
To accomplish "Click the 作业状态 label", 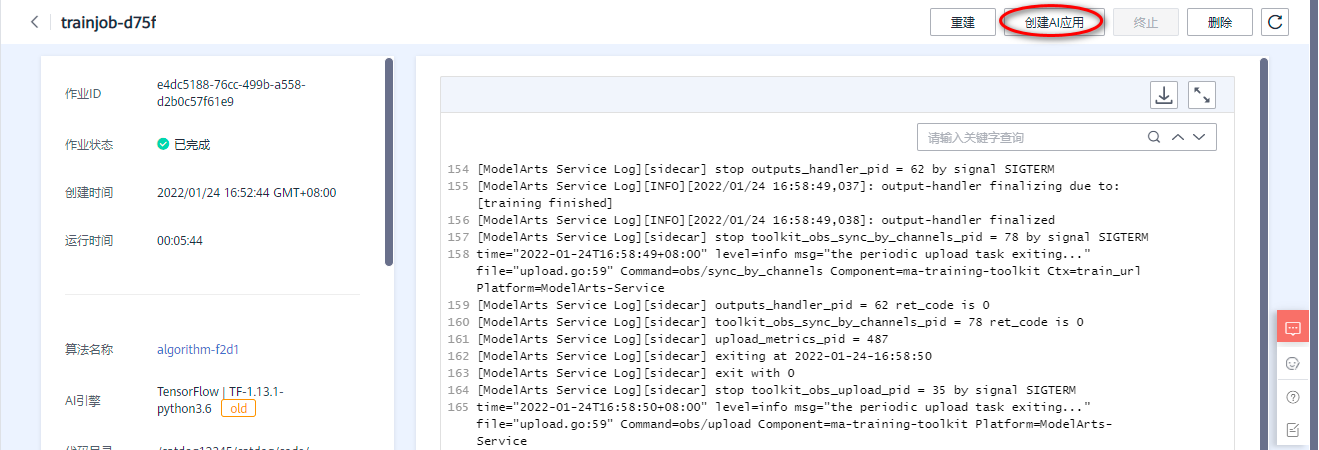I will point(89,144).
